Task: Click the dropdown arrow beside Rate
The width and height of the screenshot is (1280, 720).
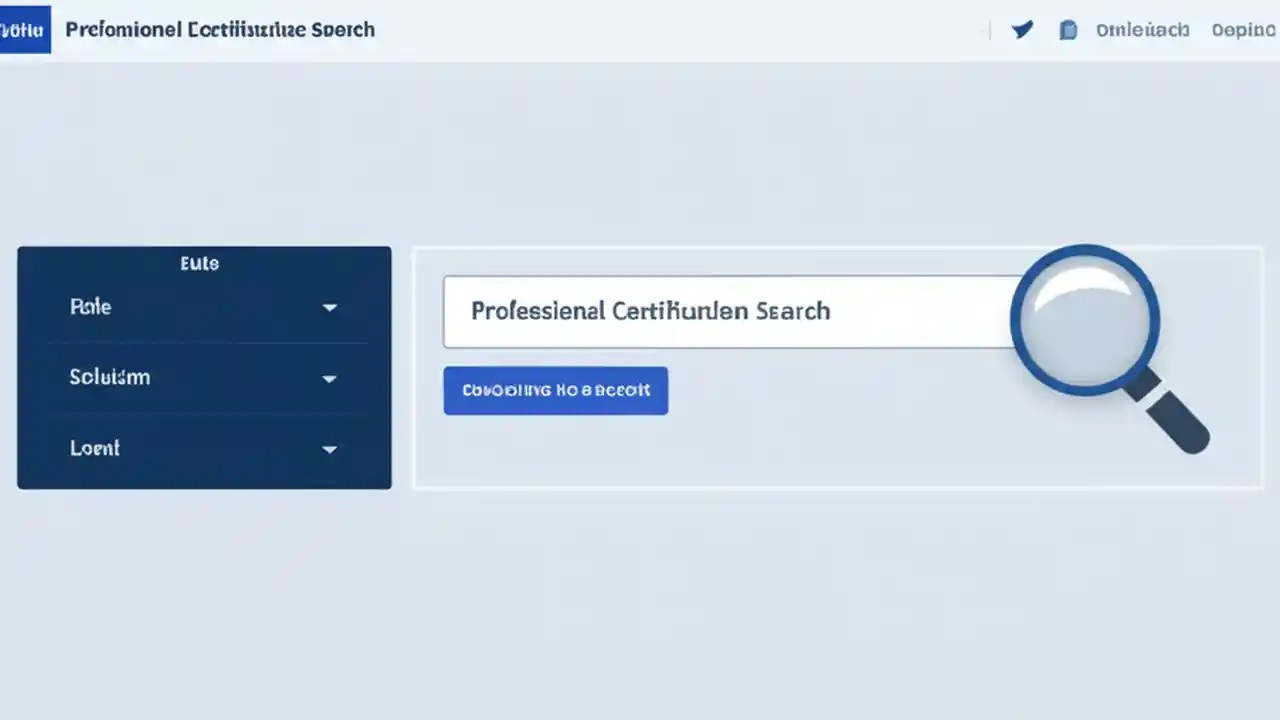Action: click(x=329, y=308)
